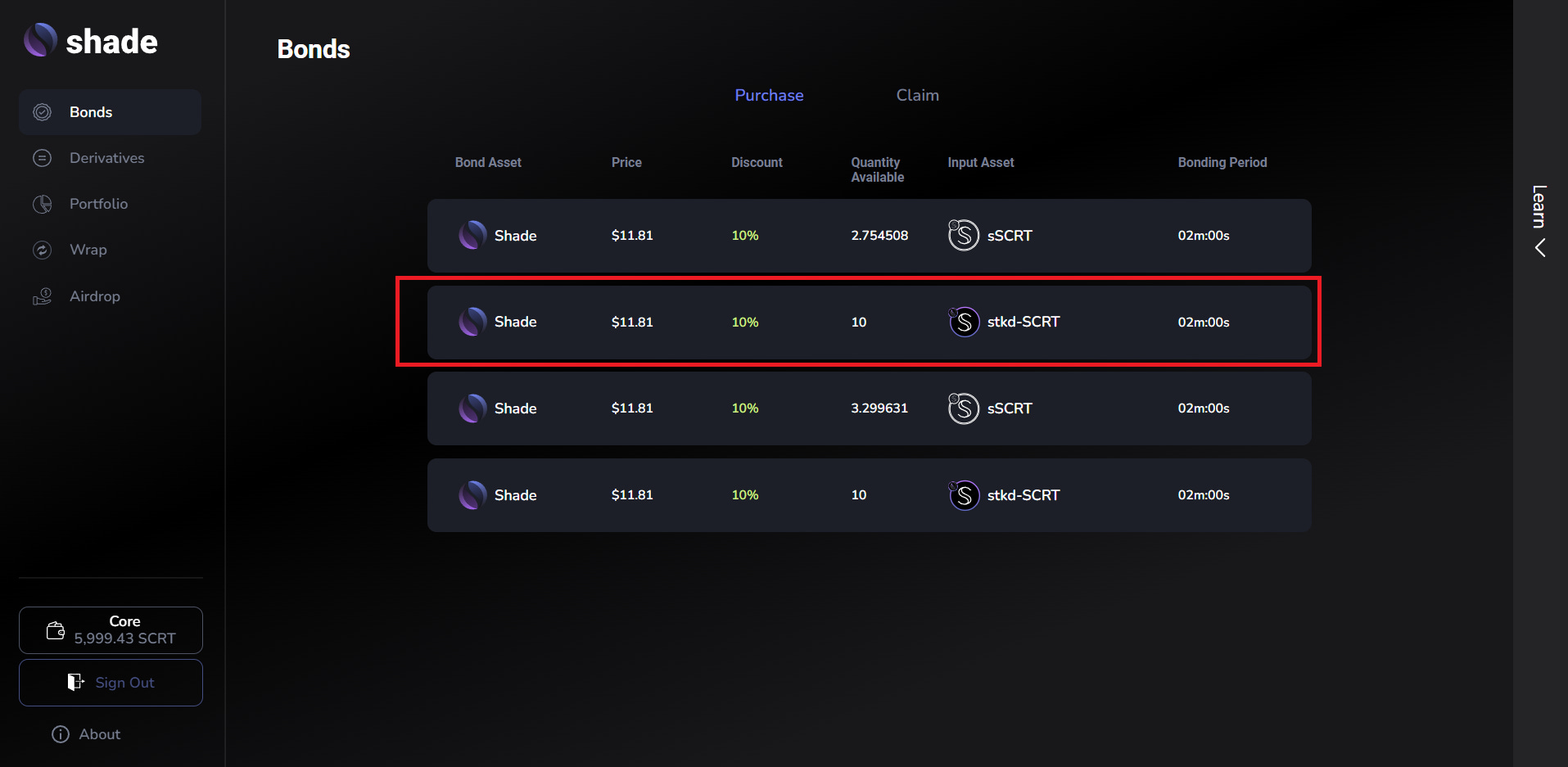Click the Sign Out button
The image size is (1568, 767).
click(111, 683)
